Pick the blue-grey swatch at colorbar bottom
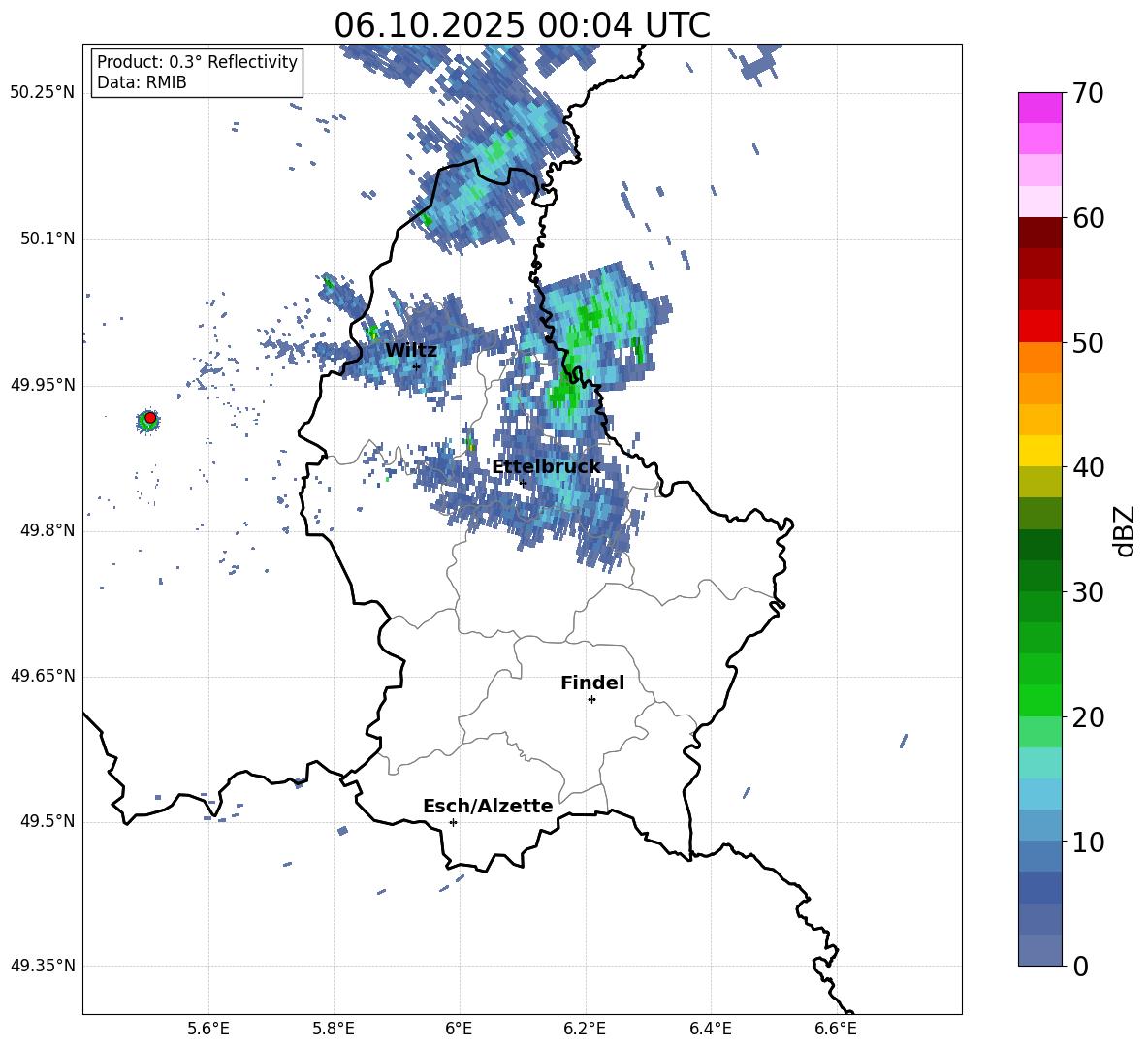Screen dimensions: 1148x1048 (x=1039, y=950)
